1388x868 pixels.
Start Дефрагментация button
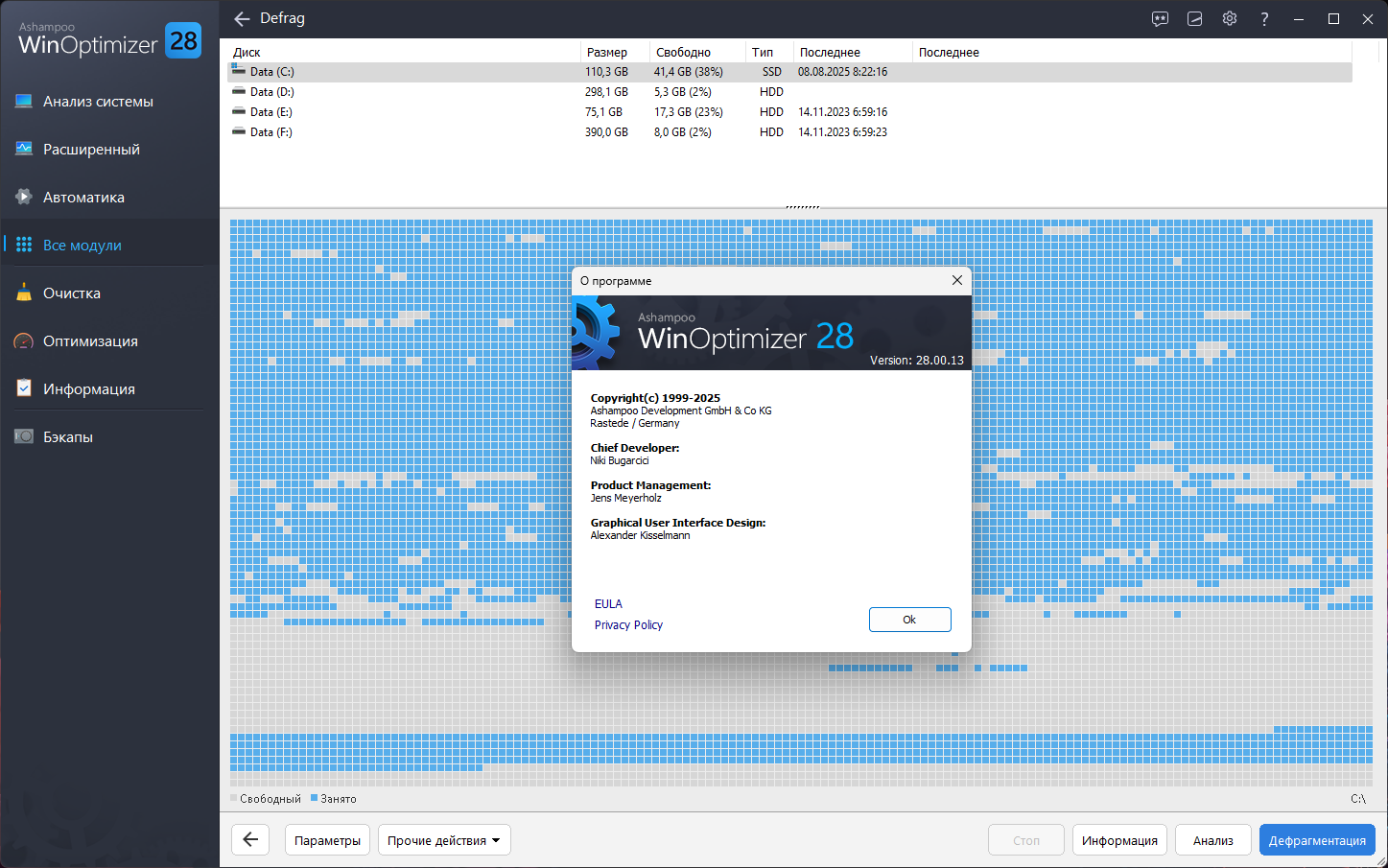[x=1317, y=840]
